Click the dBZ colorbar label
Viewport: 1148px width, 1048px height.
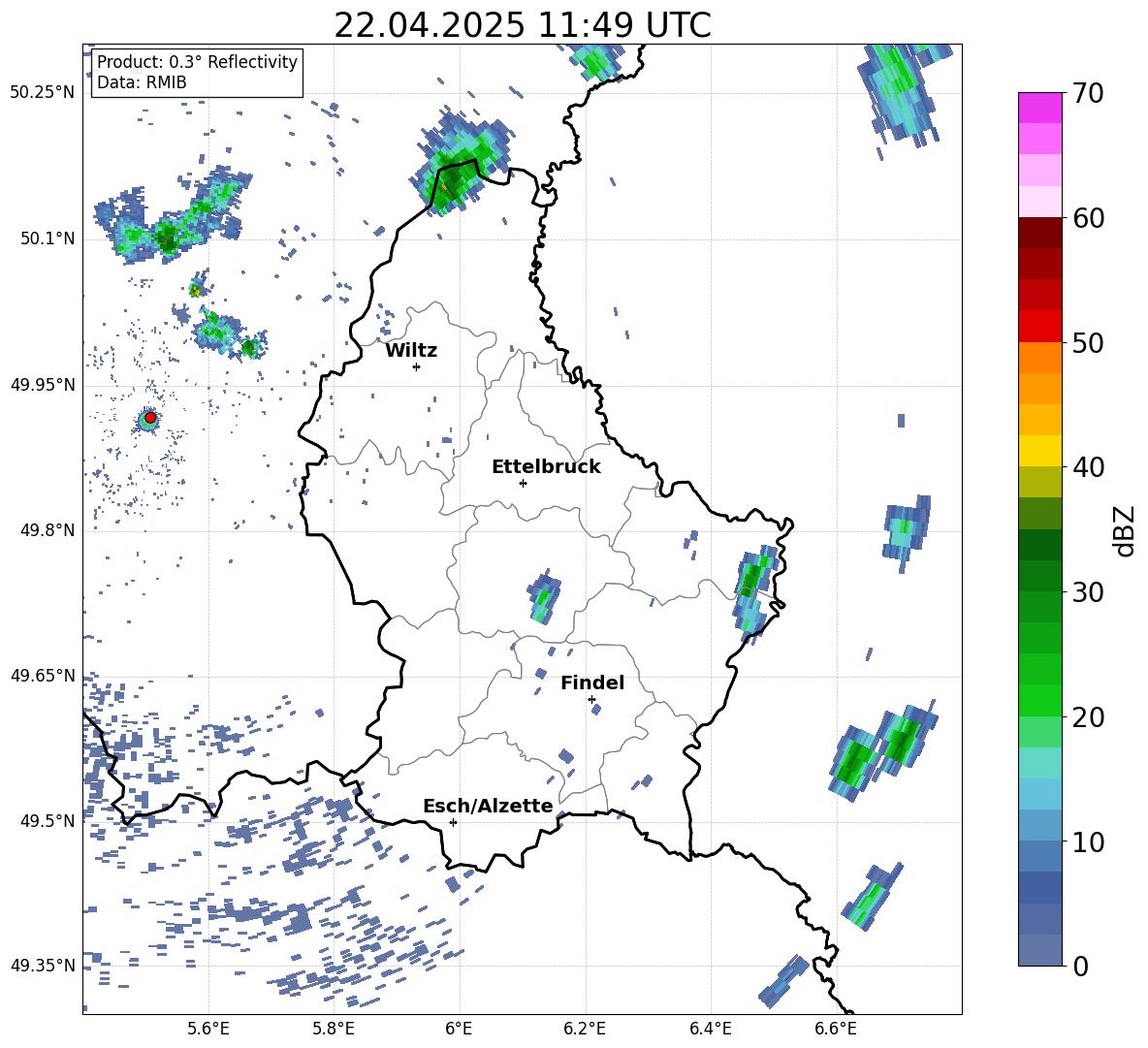pos(1125,530)
